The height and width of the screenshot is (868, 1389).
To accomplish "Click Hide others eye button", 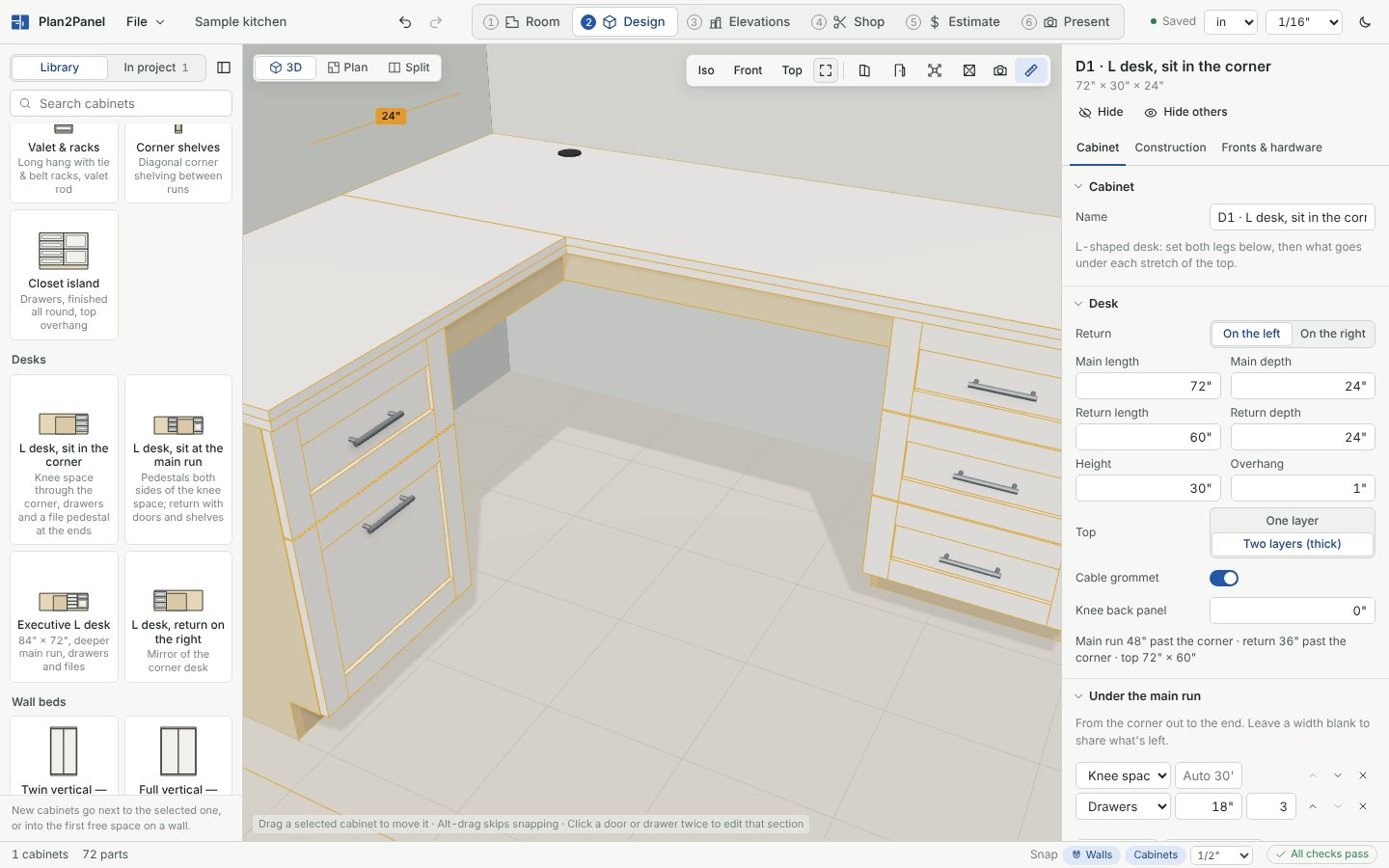I will point(1185,112).
